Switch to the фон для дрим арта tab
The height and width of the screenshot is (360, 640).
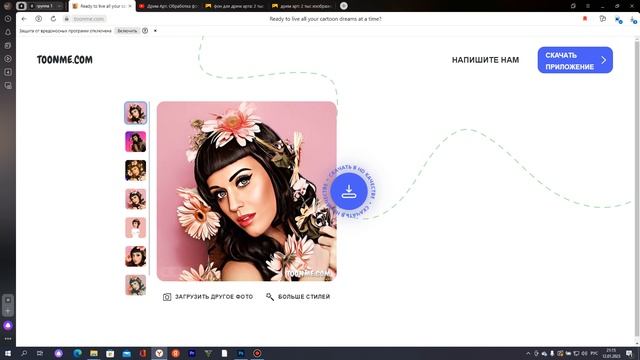(x=235, y=6)
